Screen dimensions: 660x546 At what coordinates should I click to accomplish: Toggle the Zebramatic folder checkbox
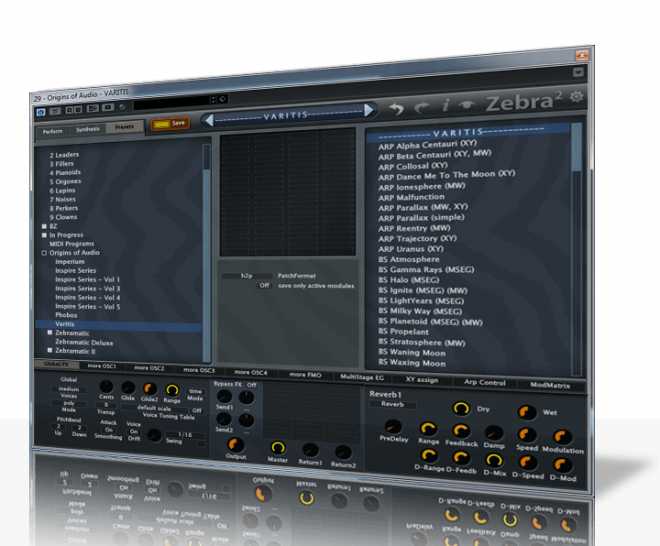tap(50, 333)
